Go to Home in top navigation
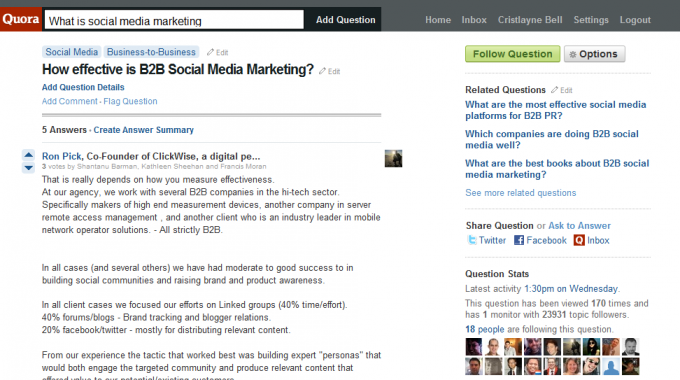 click(x=438, y=20)
